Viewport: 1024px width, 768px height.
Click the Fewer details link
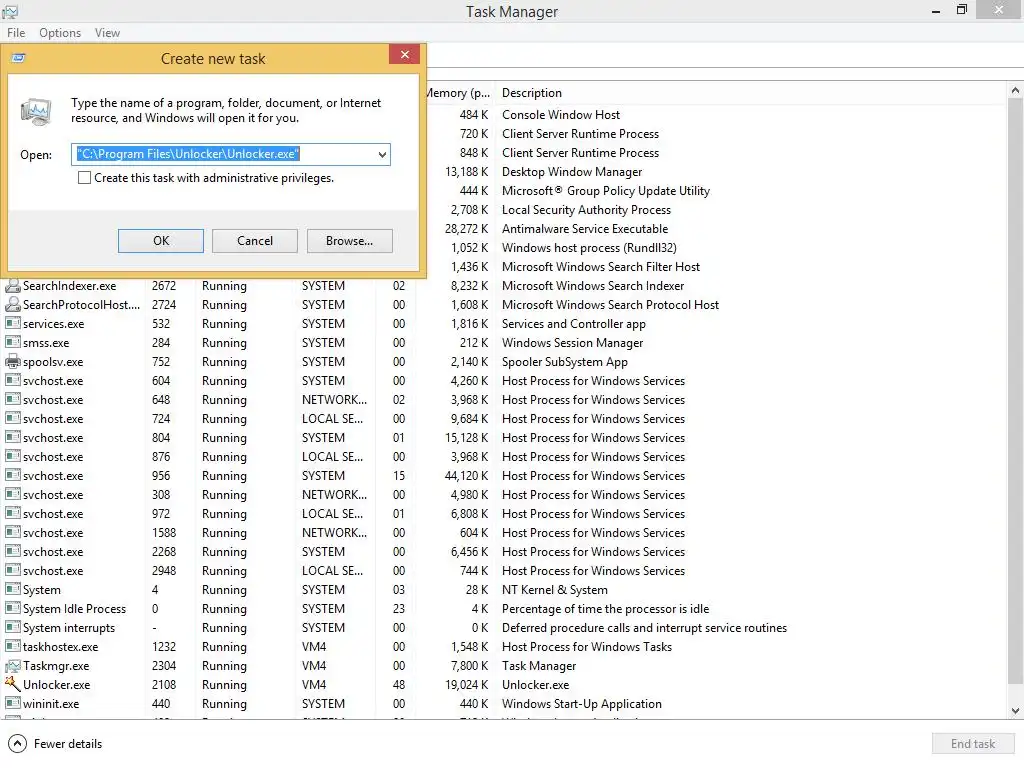[68, 744]
